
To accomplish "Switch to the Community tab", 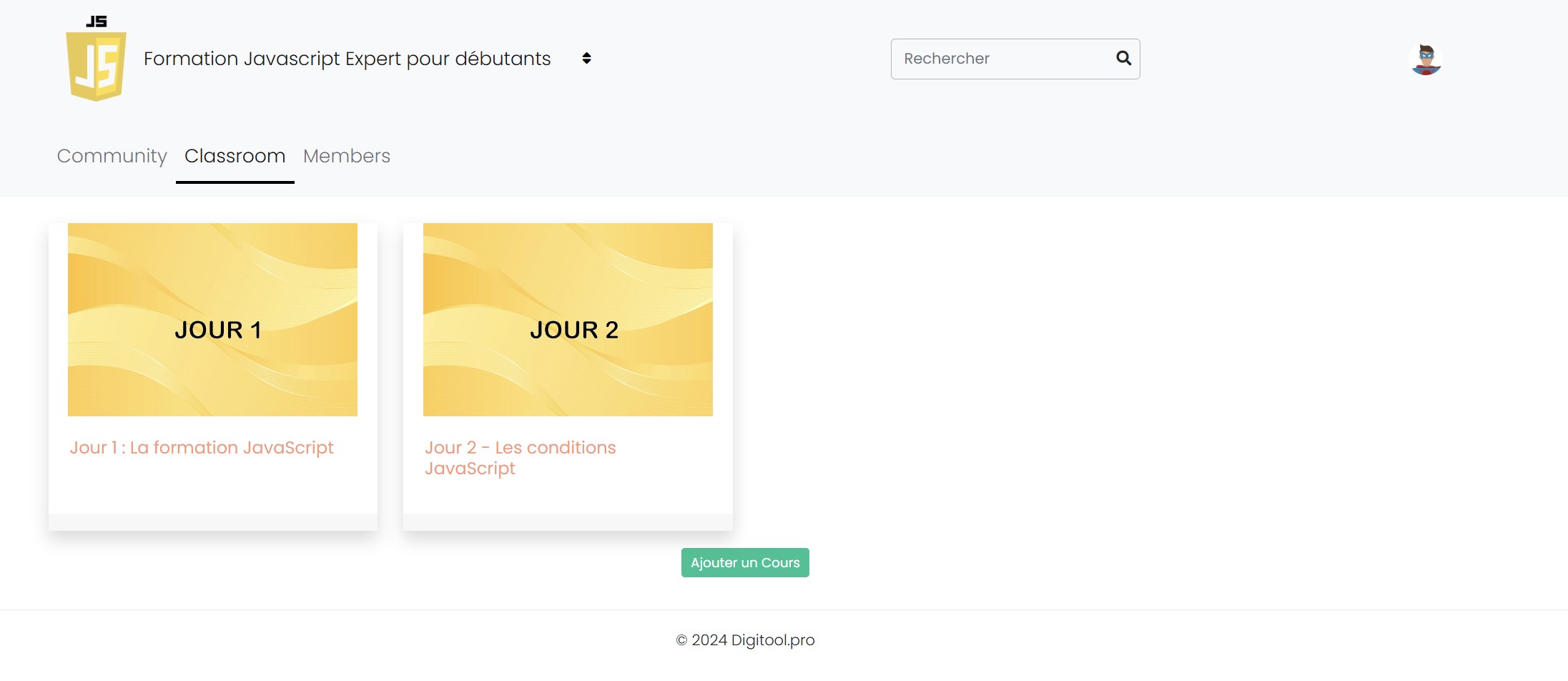I will (x=112, y=156).
